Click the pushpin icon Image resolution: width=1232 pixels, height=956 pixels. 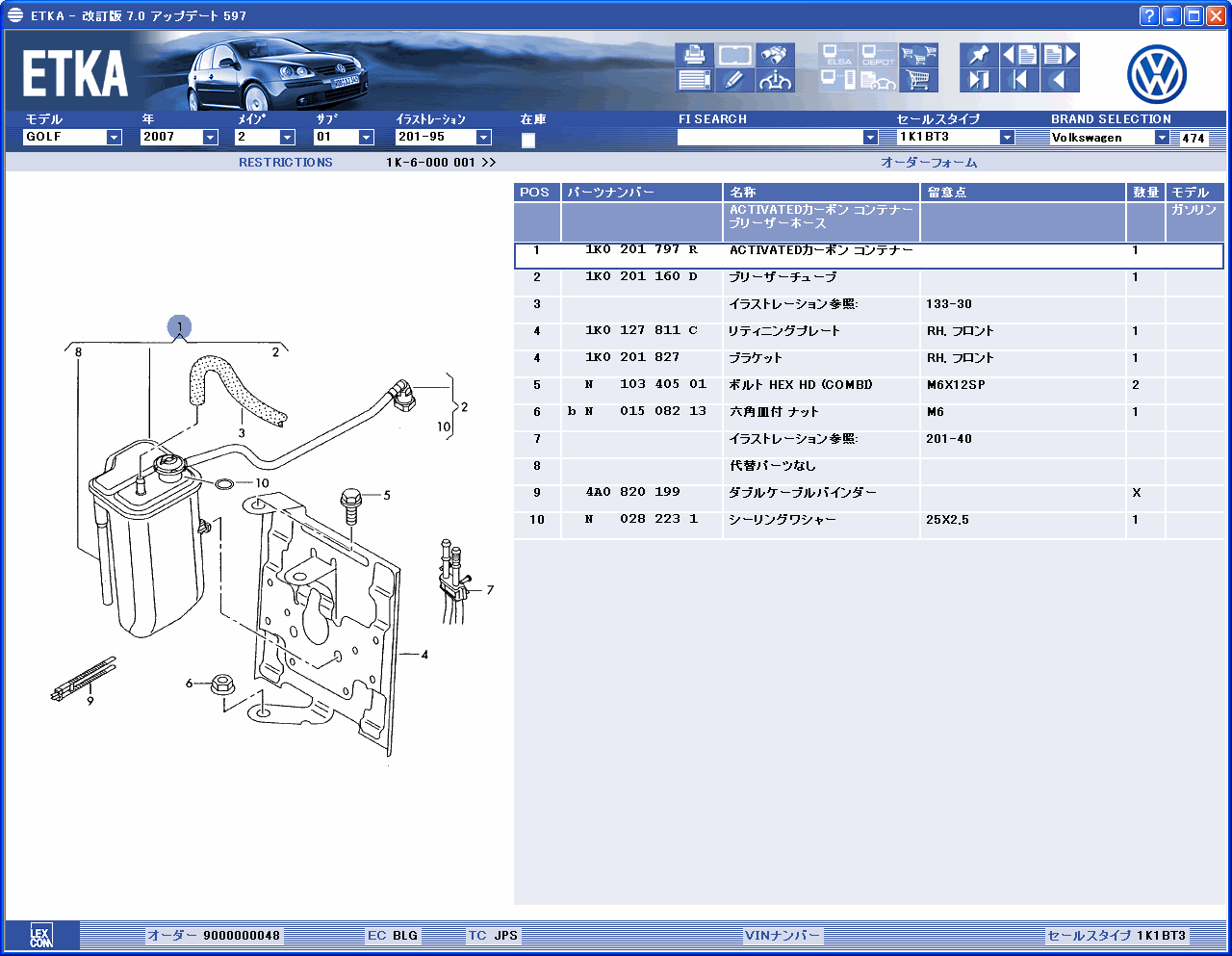(x=979, y=55)
